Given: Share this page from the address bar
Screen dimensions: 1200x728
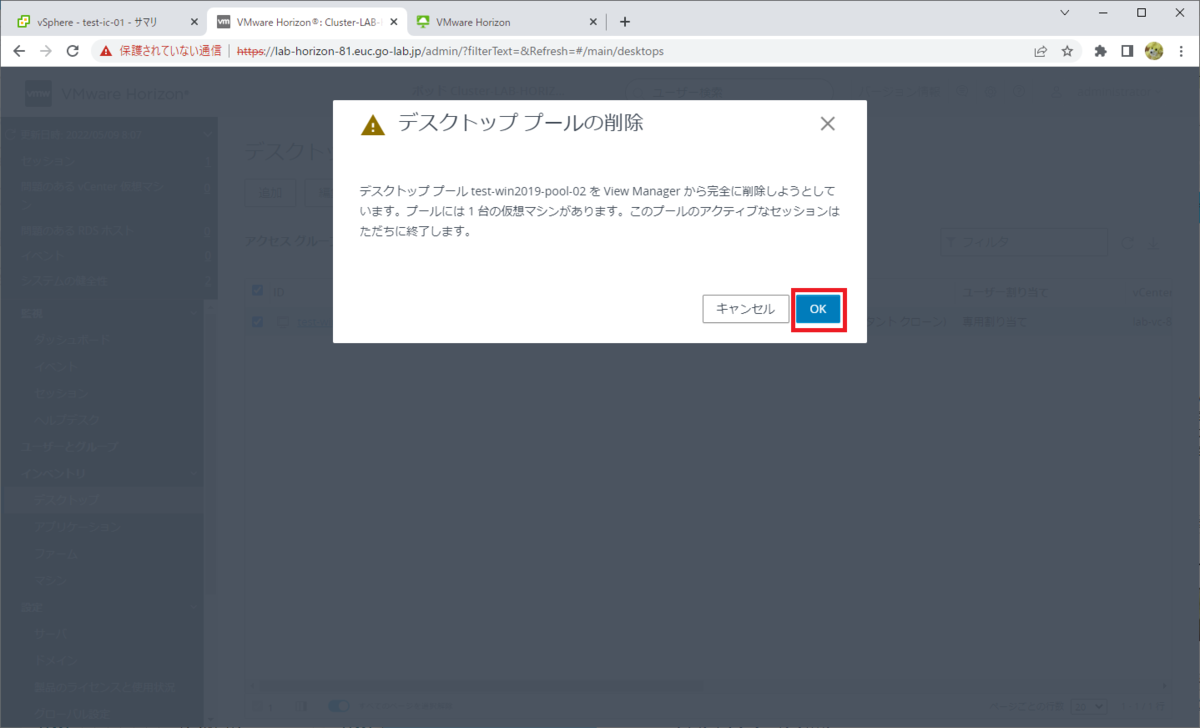Looking at the screenshot, I should tap(1041, 51).
